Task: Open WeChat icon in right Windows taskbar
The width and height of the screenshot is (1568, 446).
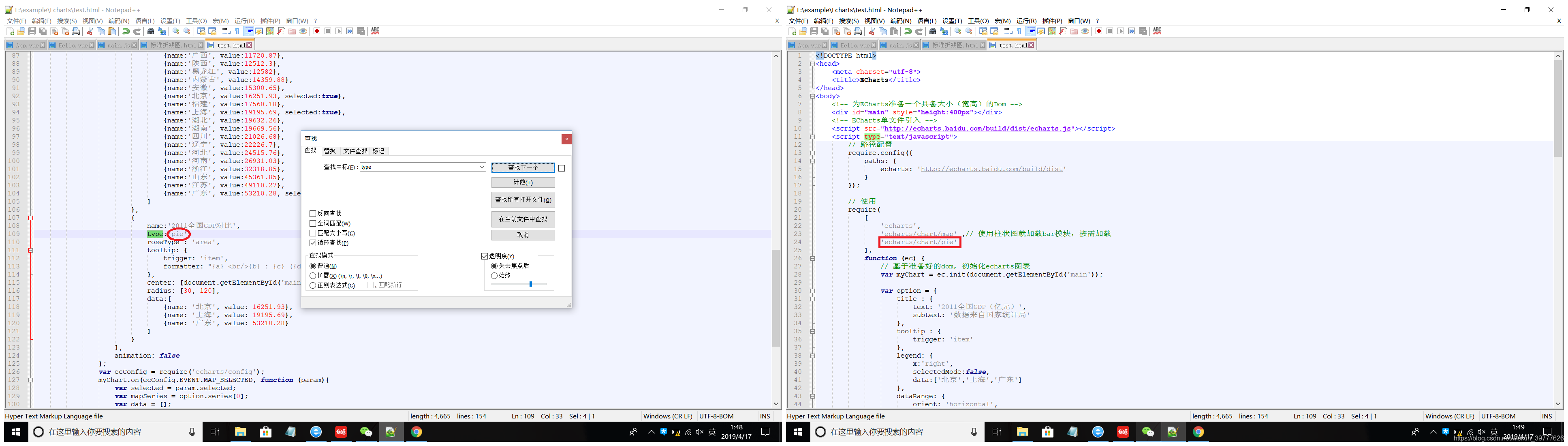Action: pyautogui.click(x=1148, y=432)
